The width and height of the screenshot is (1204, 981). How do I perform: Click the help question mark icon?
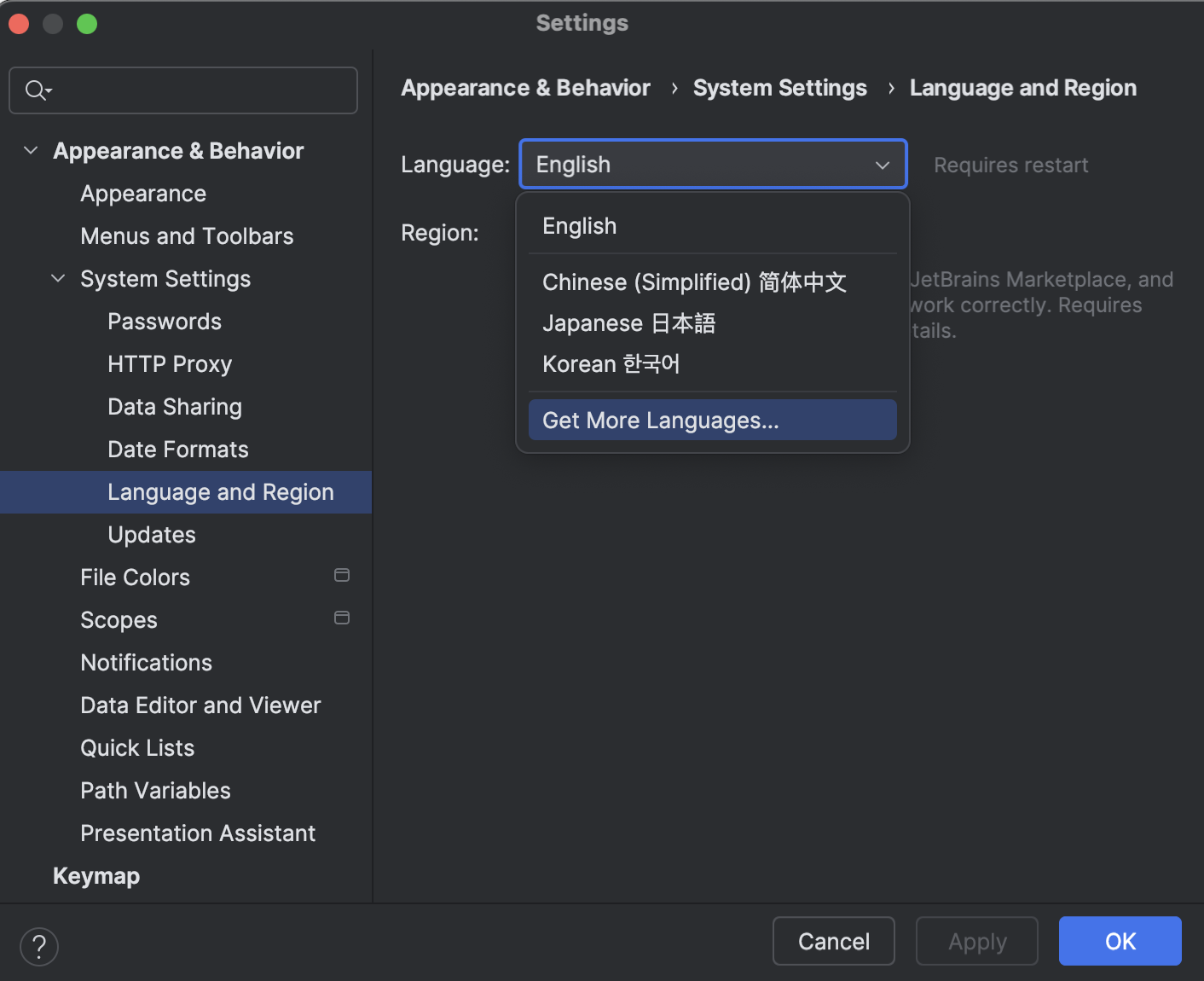point(38,946)
